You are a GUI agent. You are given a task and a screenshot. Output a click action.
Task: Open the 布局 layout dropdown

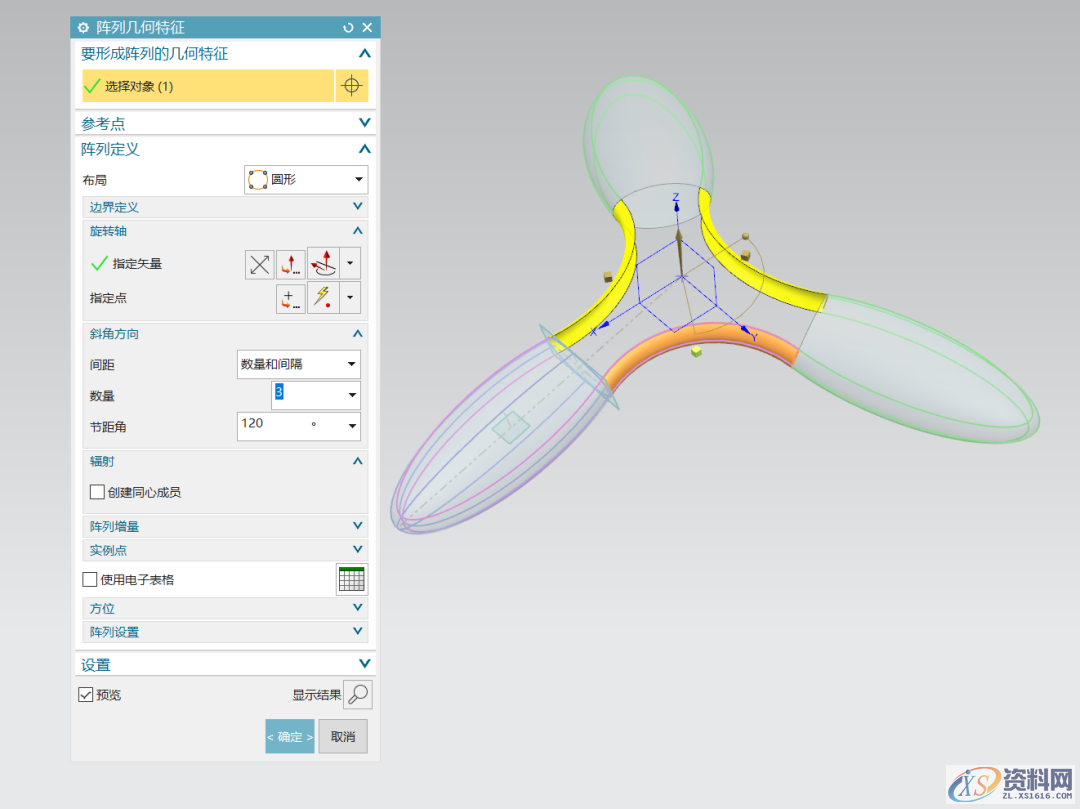tap(306, 180)
